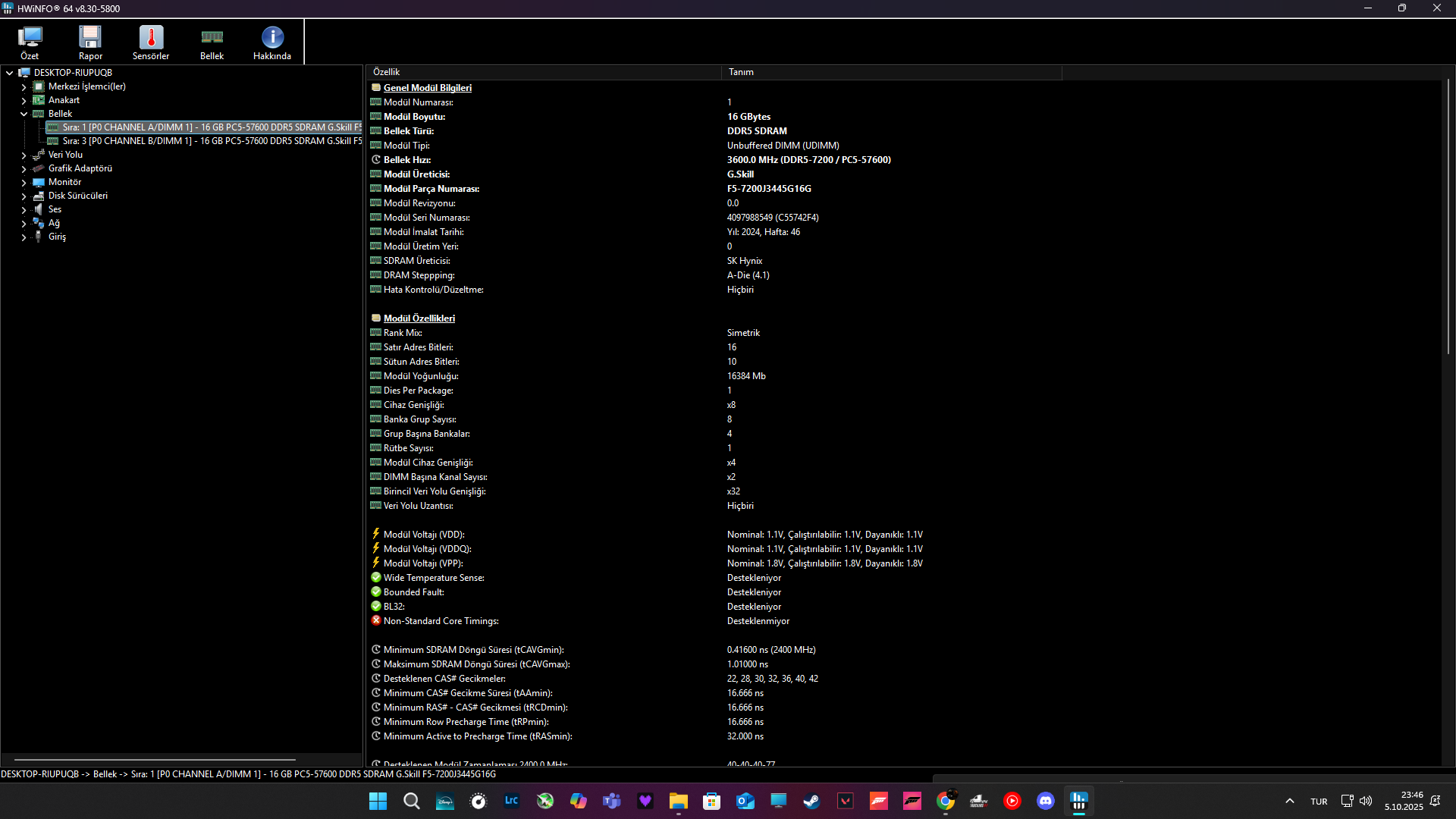Click the Özellik column header
Image resolution: width=1456 pixels, height=819 pixels.
[x=544, y=72]
